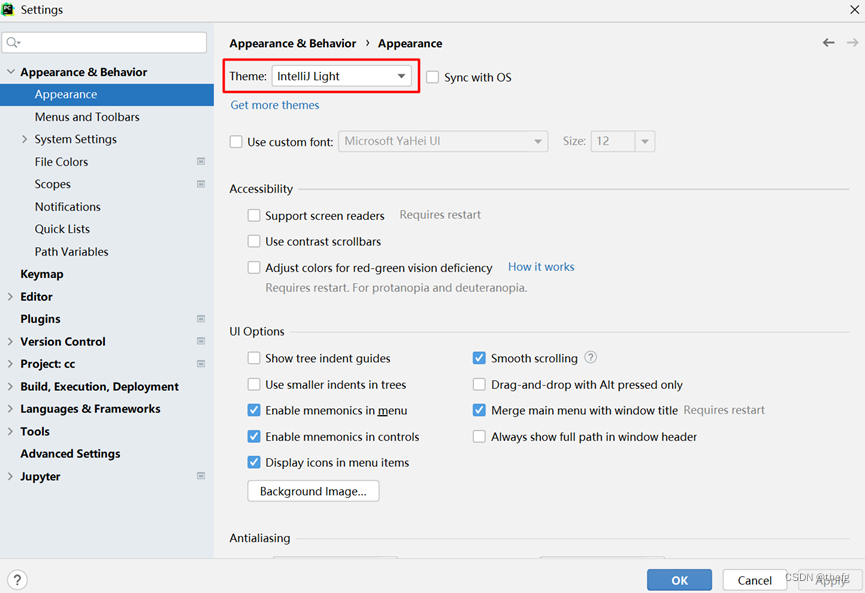Click the How it works link
This screenshot has height=593, width=865.
(x=541, y=267)
